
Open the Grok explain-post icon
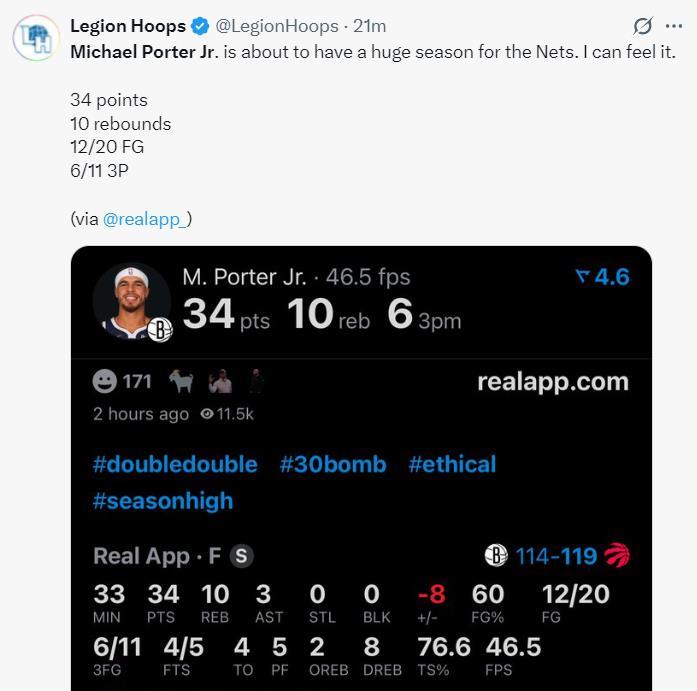click(x=643, y=26)
